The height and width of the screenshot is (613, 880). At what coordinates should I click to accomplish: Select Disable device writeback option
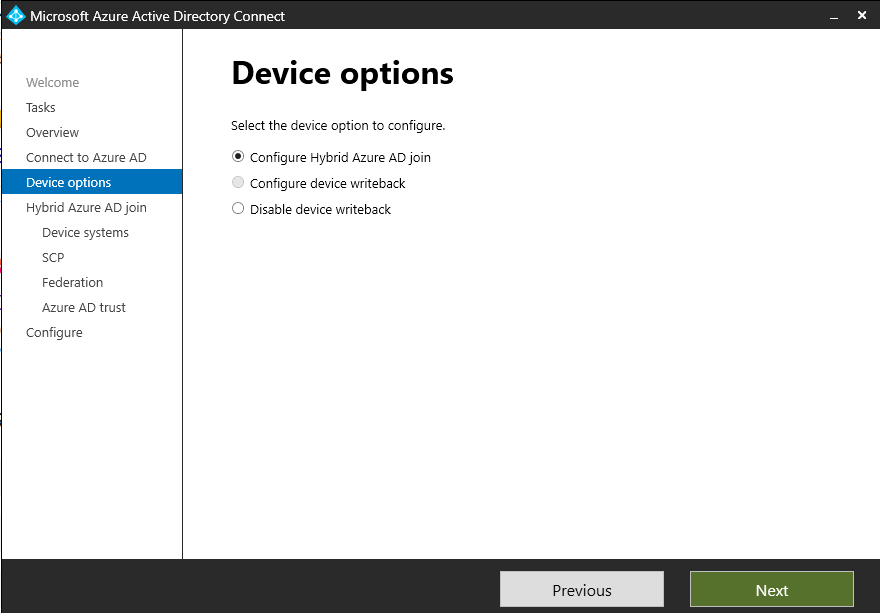(238, 209)
